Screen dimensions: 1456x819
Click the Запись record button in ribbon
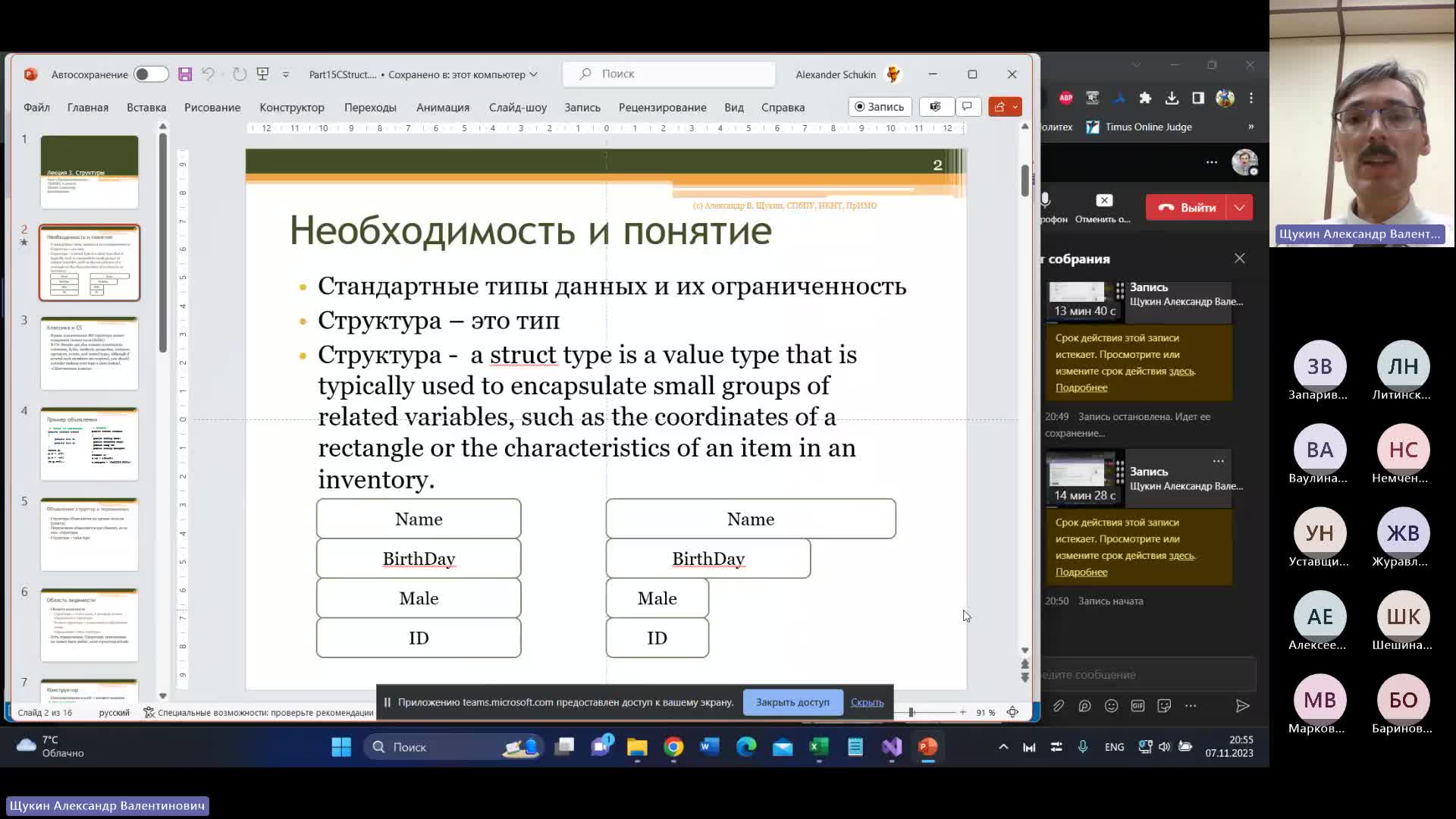click(880, 107)
